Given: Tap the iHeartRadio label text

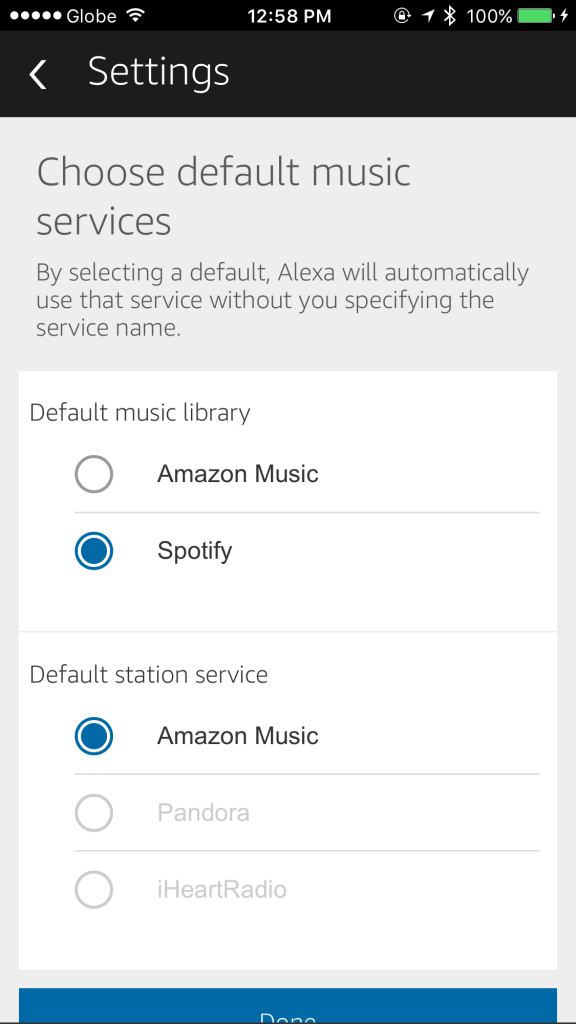Looking at the screenshot, I should (222, 889).
